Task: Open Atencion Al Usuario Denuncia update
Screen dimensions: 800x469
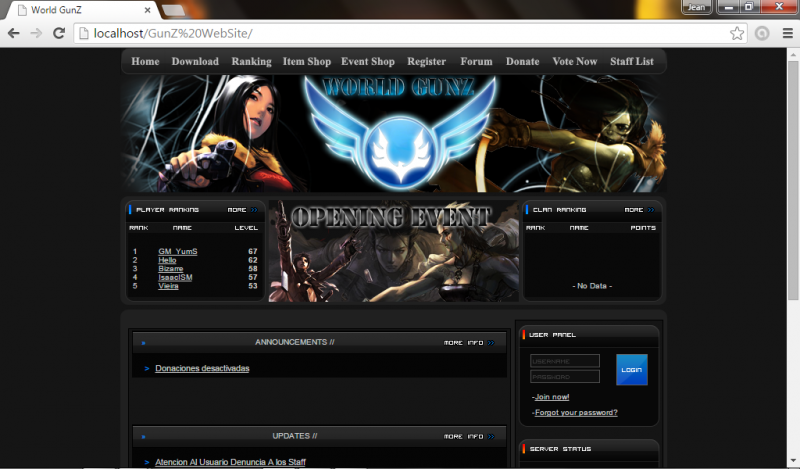Action: pos(230,462)
